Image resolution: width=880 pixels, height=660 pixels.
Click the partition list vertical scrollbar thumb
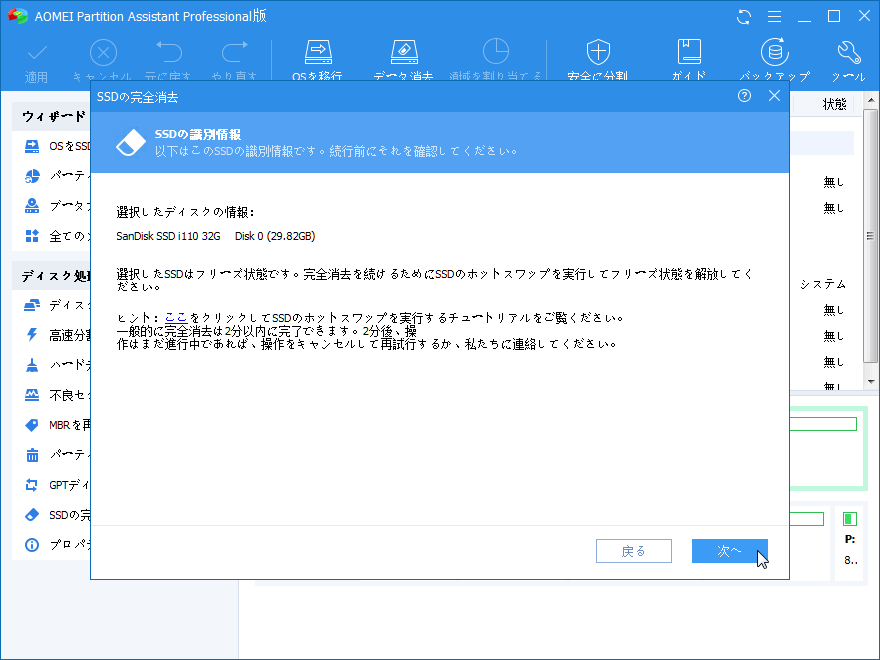pyautogui.click(x=870, y=236)
